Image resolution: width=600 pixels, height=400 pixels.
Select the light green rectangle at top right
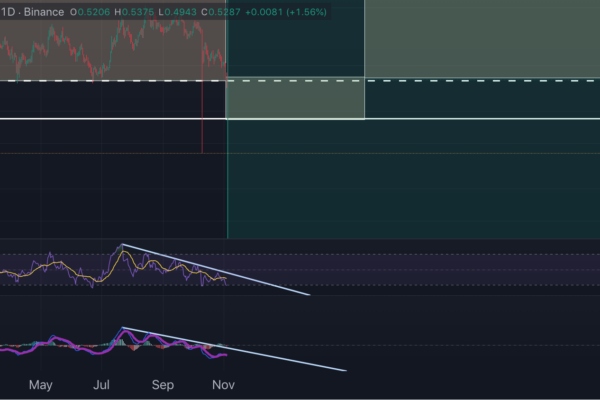[480, 40]
